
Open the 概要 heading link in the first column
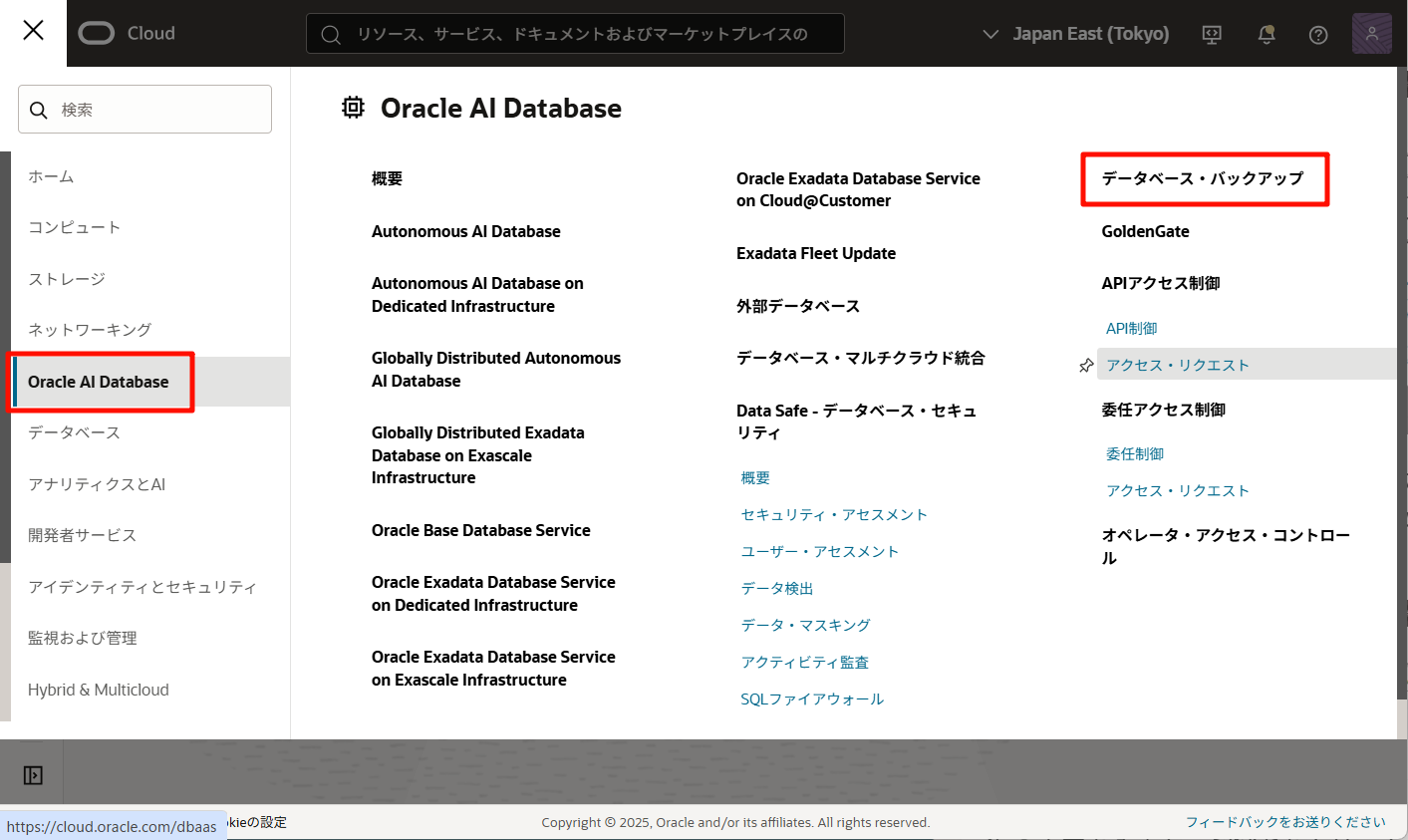tap(388, 178)
